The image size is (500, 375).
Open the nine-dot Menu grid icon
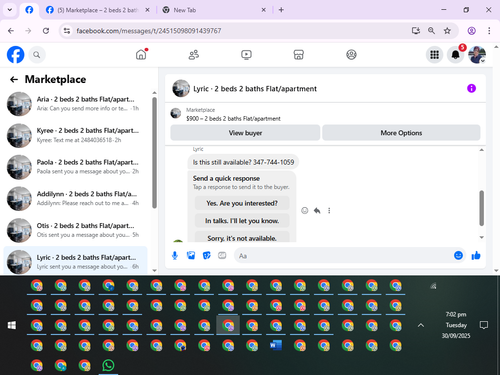pyautogui.click(x=434, y=55)
